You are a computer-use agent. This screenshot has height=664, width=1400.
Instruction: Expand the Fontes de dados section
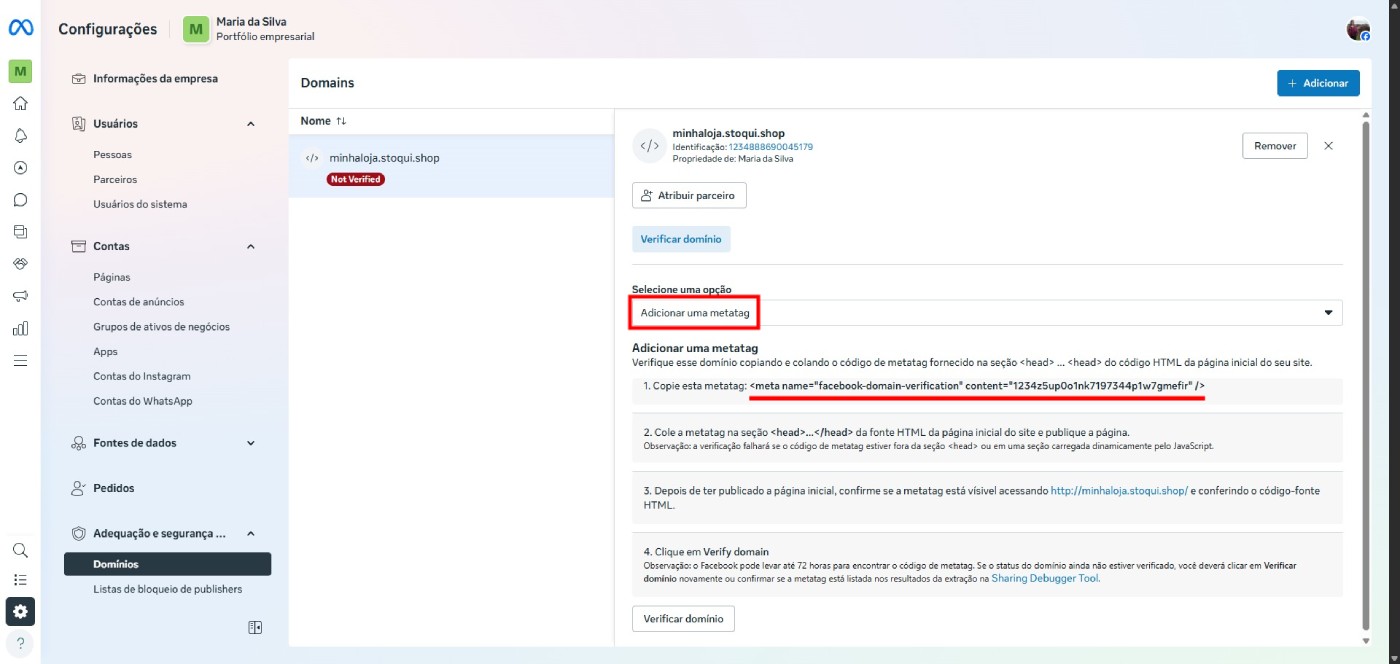coord(250,443)
